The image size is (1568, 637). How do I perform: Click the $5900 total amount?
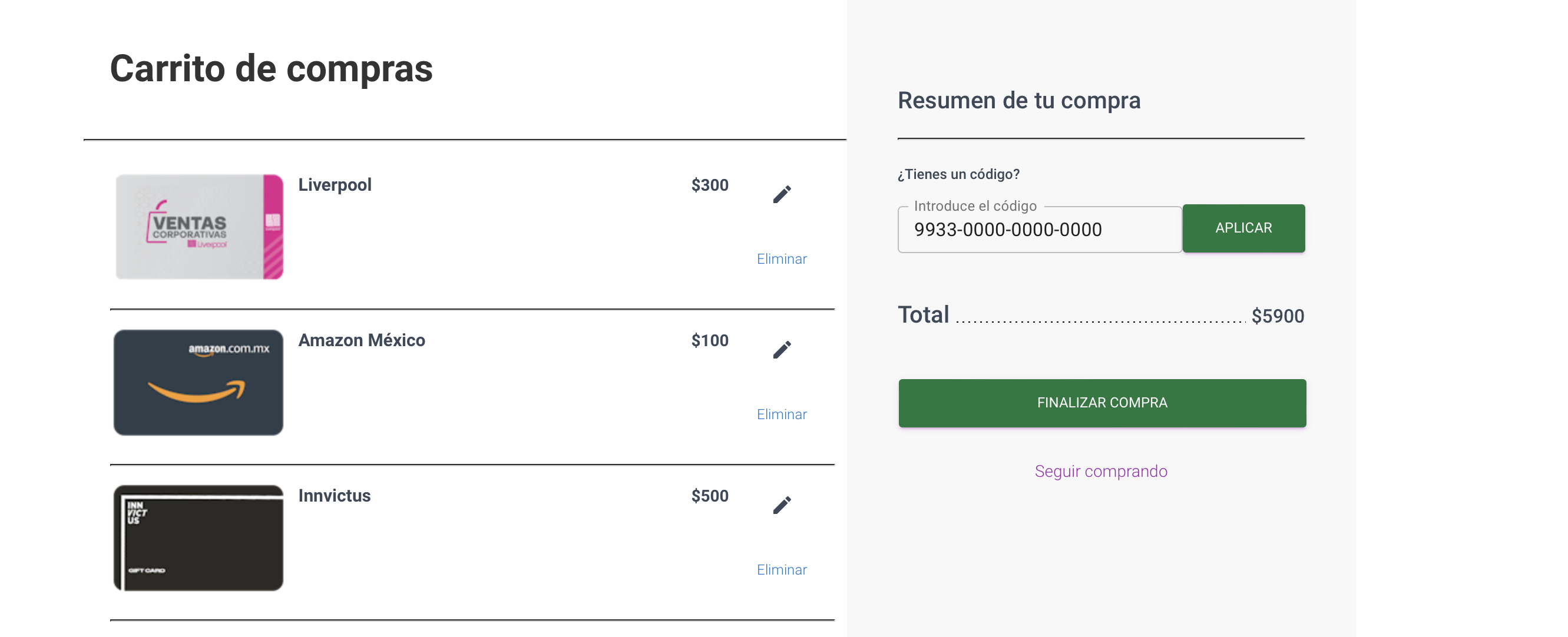(x=1278, y=316)
